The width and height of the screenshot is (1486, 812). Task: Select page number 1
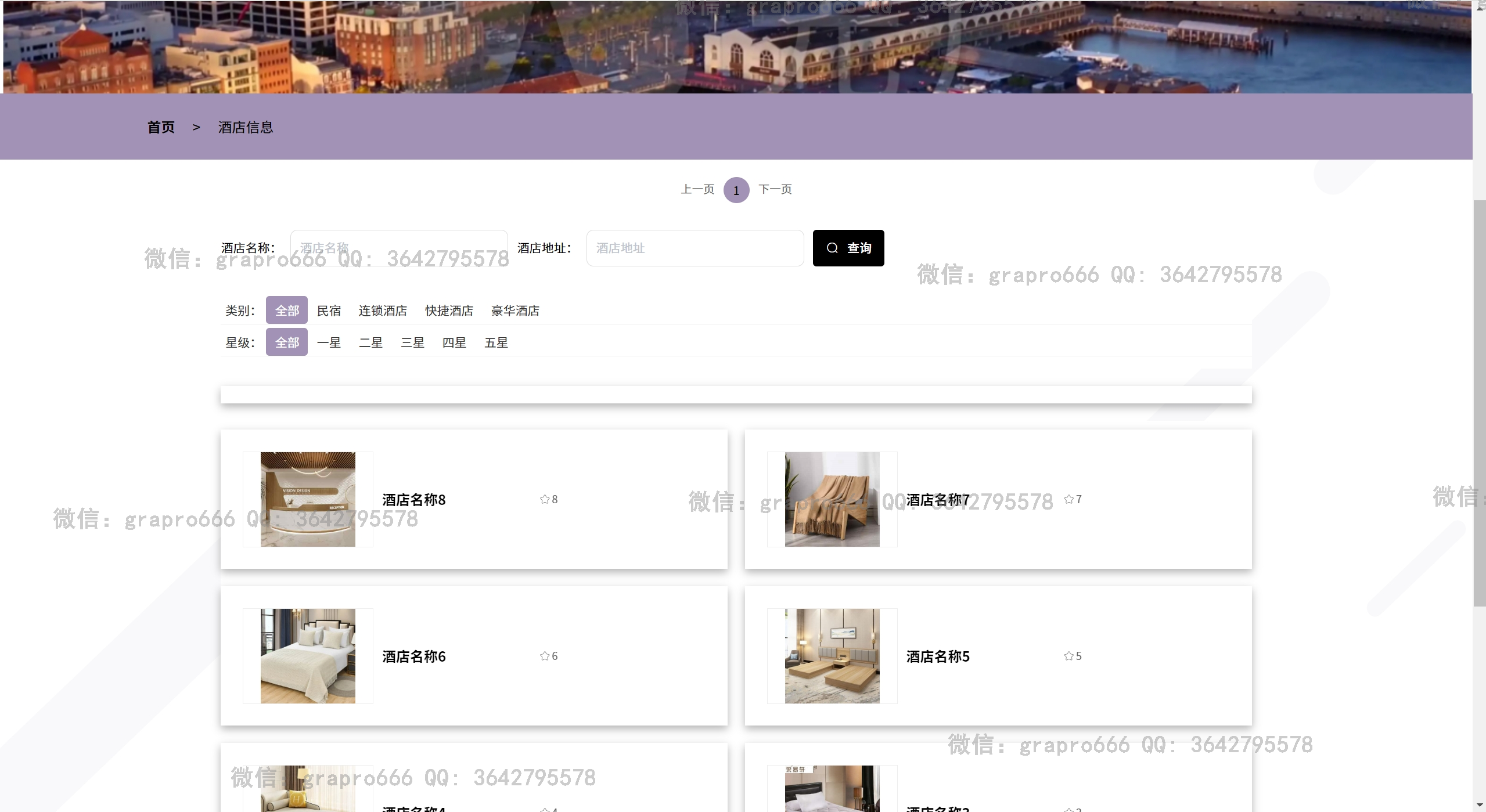[736, 190]
